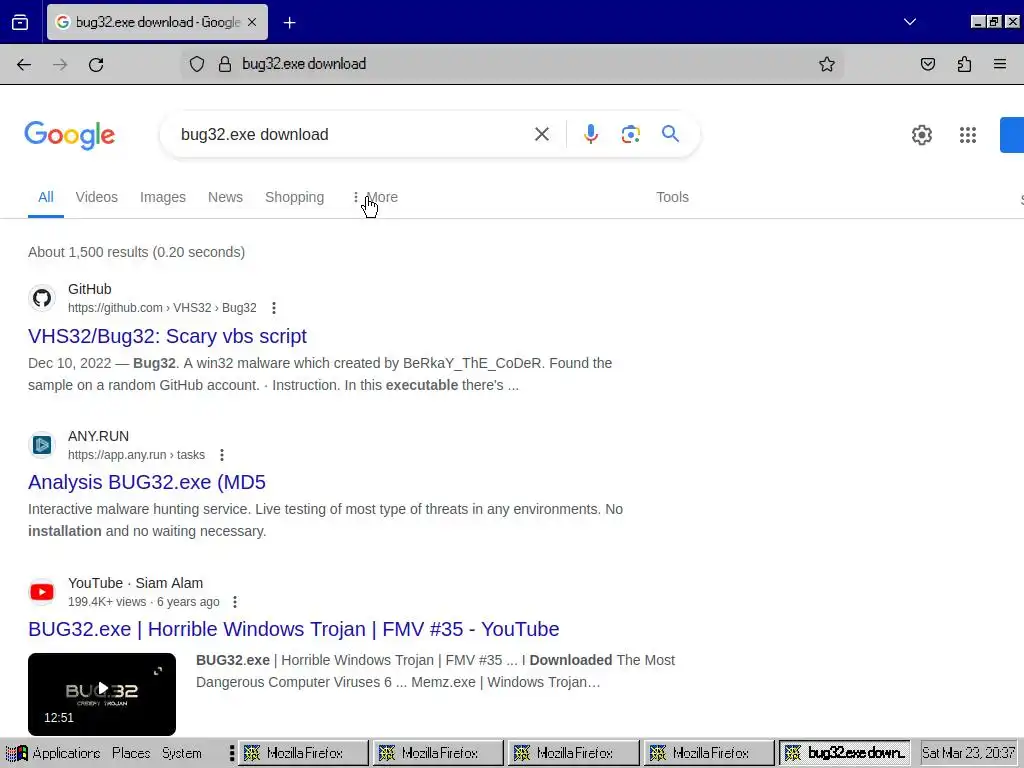Select the All results tab
Viewport: 1024px width, 768px height.
point(46,197)
